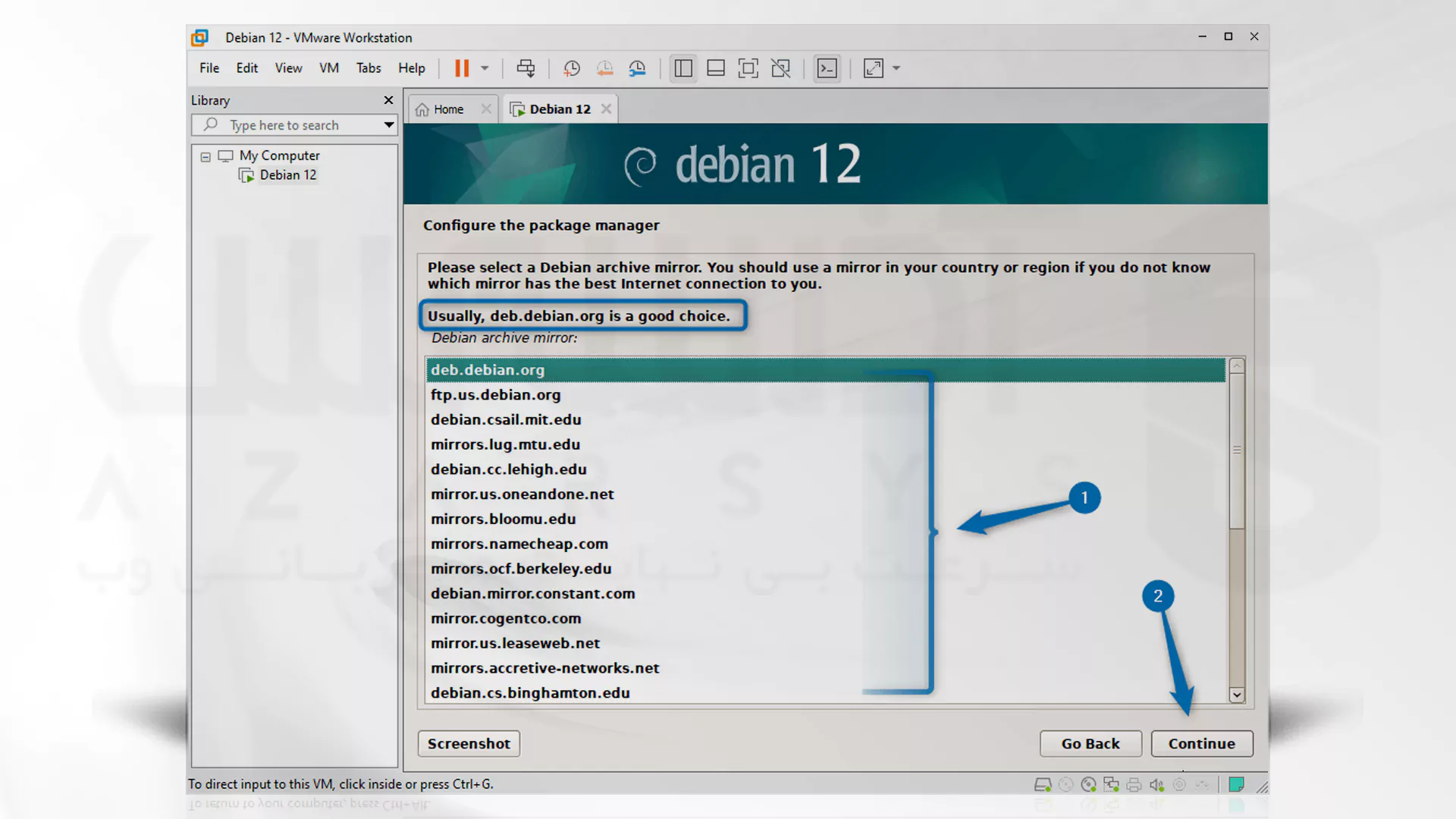
Task: Click the first (dimmed) CD/DVD drive status icon
Action: 1065,785
